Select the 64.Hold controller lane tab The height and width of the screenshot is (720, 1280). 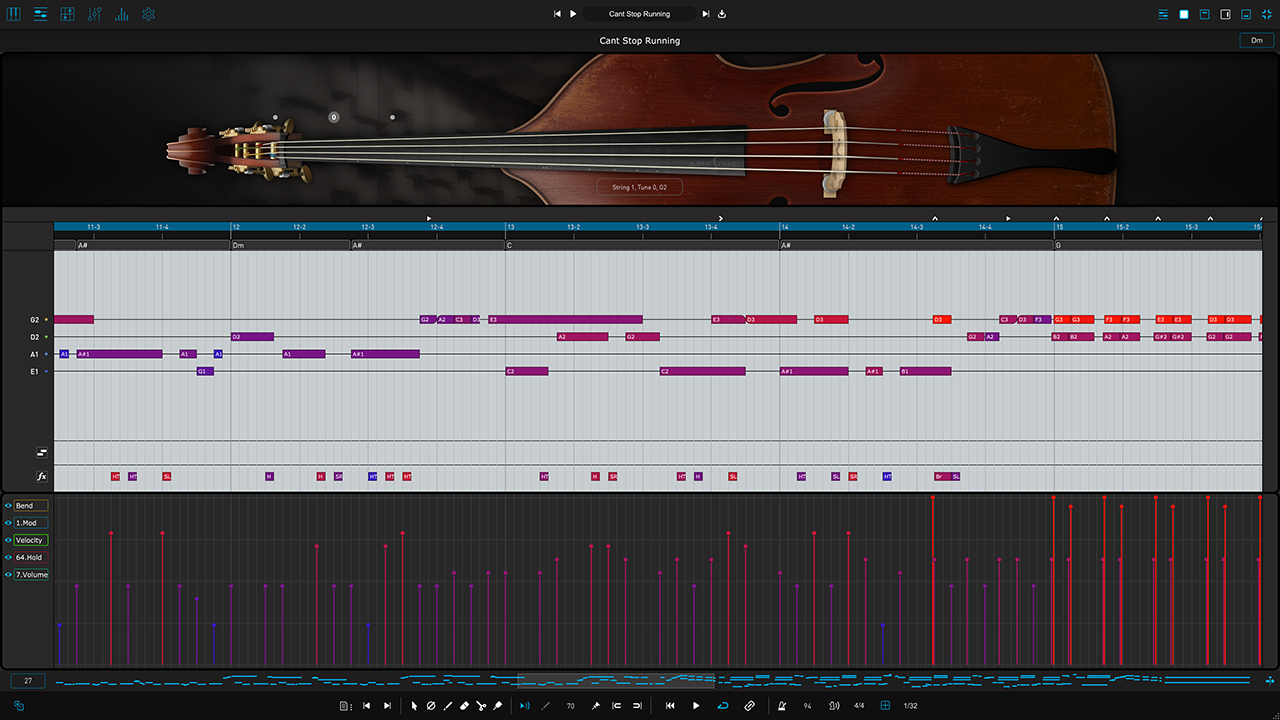pyautogui.click(x=31, y=557)
